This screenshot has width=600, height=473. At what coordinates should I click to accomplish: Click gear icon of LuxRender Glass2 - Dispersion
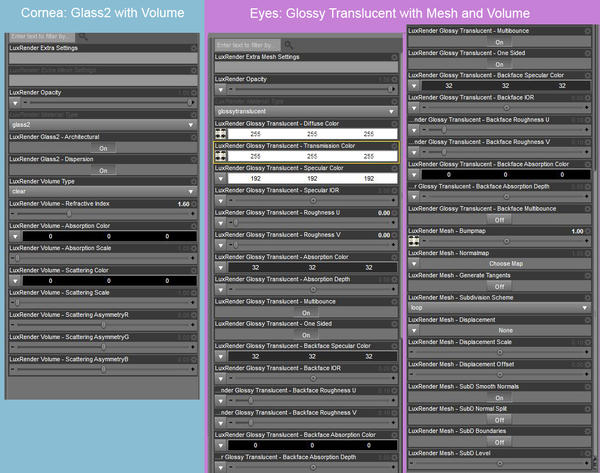[x=194, y=159]
